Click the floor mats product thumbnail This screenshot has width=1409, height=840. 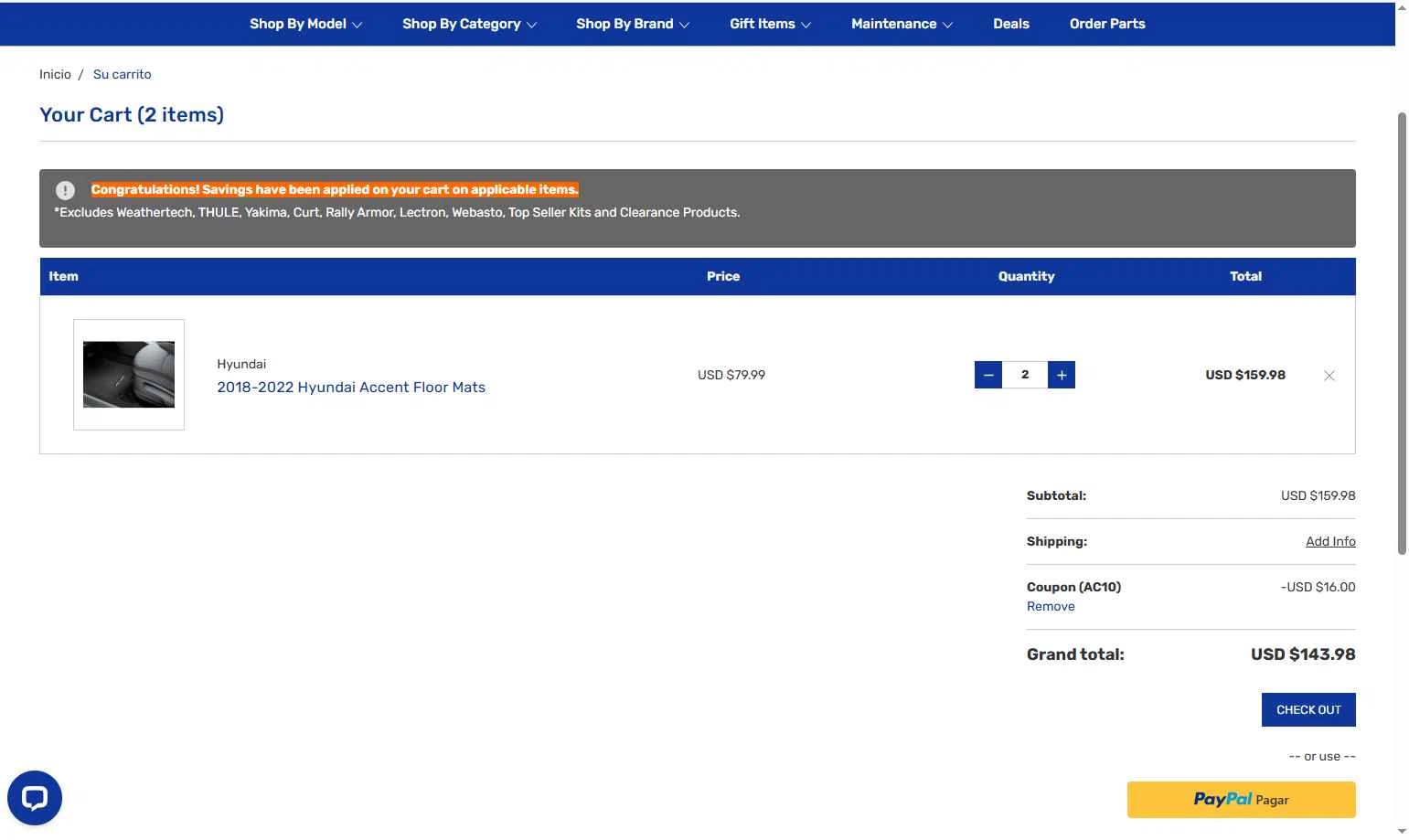point(129,375)
